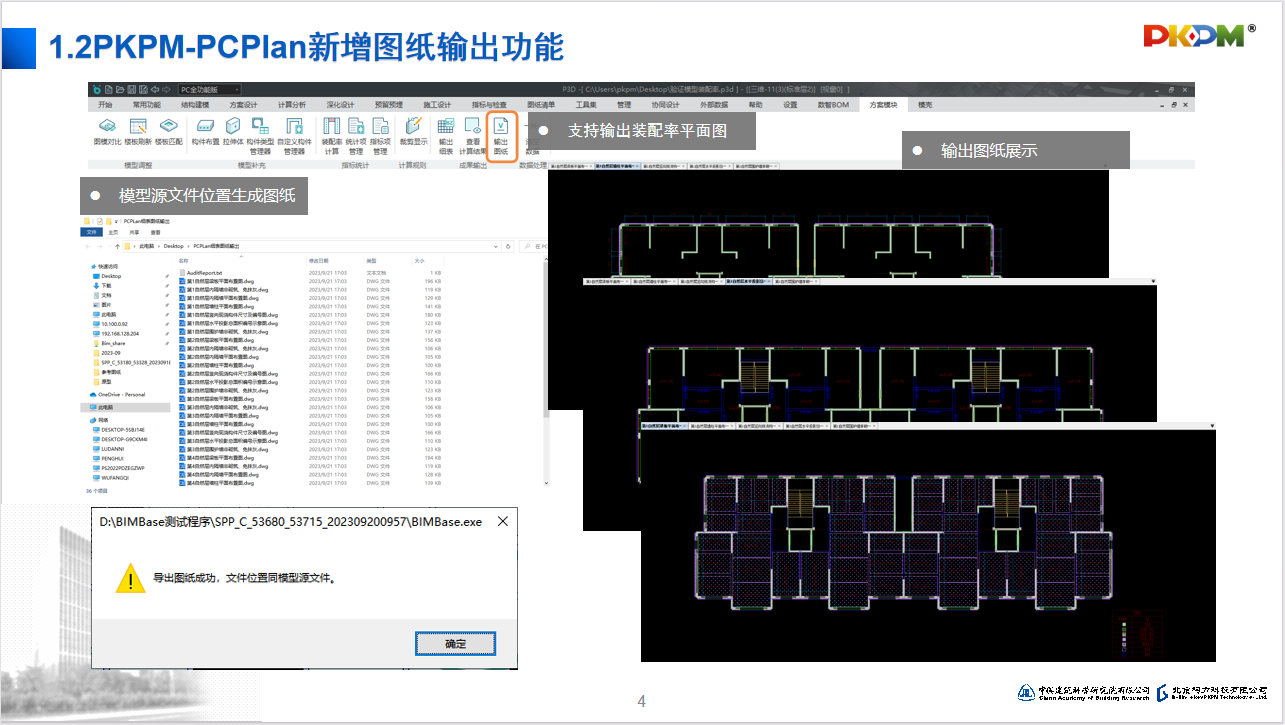Click the 裁剪显示 icon
Screen dimensions: 1285x725
pyautogui.click(x=413, y=131)
